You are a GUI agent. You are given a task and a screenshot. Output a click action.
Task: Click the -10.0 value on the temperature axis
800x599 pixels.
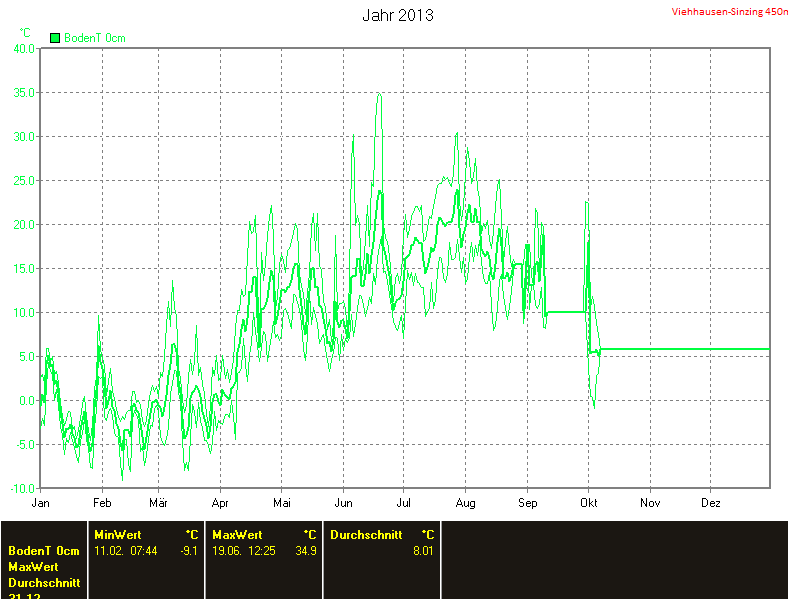point(22,489)
